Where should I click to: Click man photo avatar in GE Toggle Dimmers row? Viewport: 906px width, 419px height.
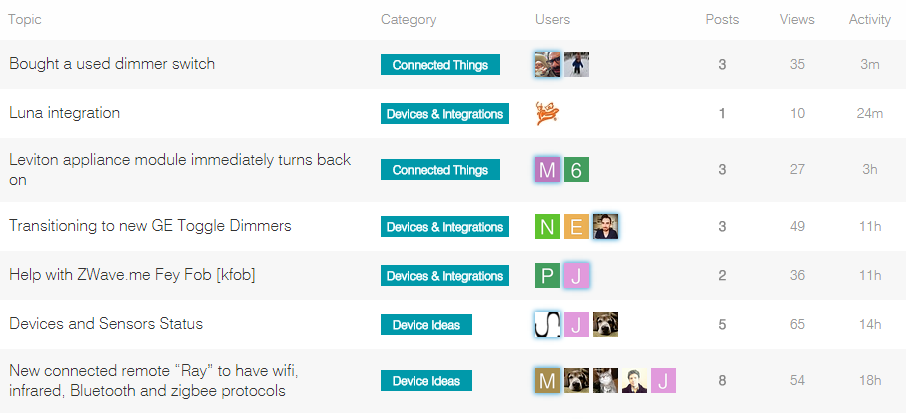coord(605,227)
